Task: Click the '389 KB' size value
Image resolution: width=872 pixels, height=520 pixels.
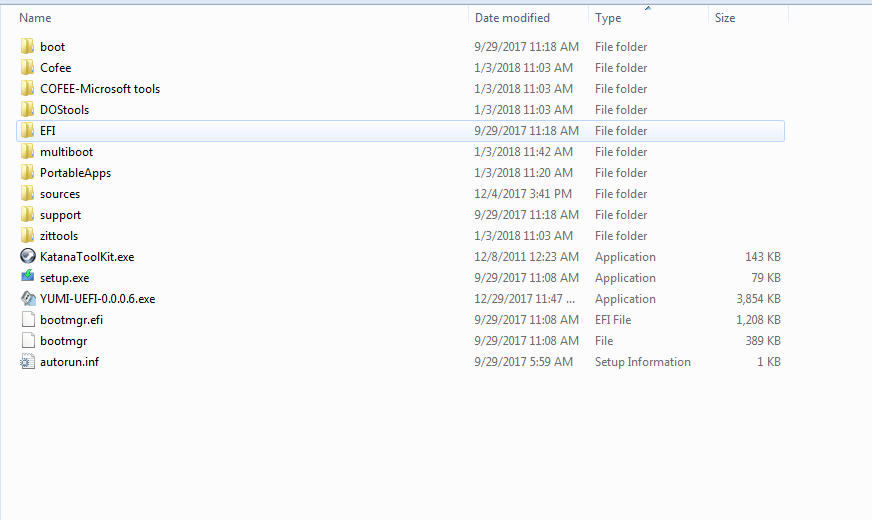Action: [x=763, y=341]
